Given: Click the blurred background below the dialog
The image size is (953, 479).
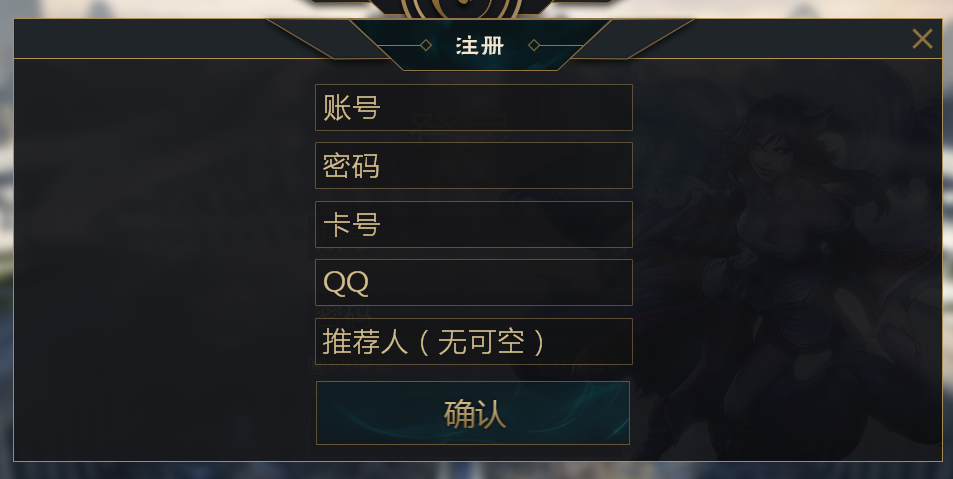Looking at the screenshot, I should pyautogui.click(x=476, y=471).
